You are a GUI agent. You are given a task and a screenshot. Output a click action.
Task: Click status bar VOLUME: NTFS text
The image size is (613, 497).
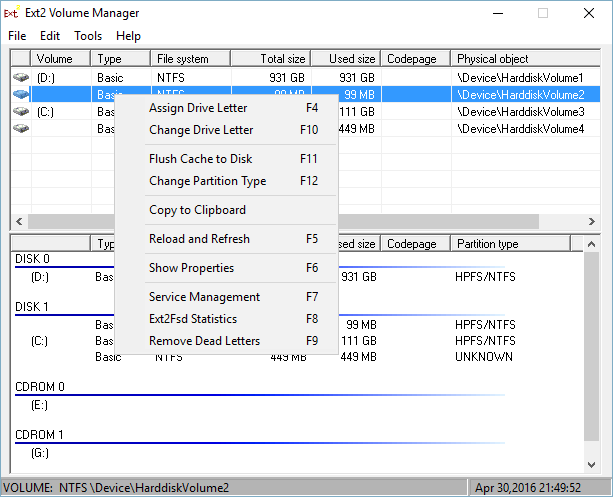coord(116,488)
